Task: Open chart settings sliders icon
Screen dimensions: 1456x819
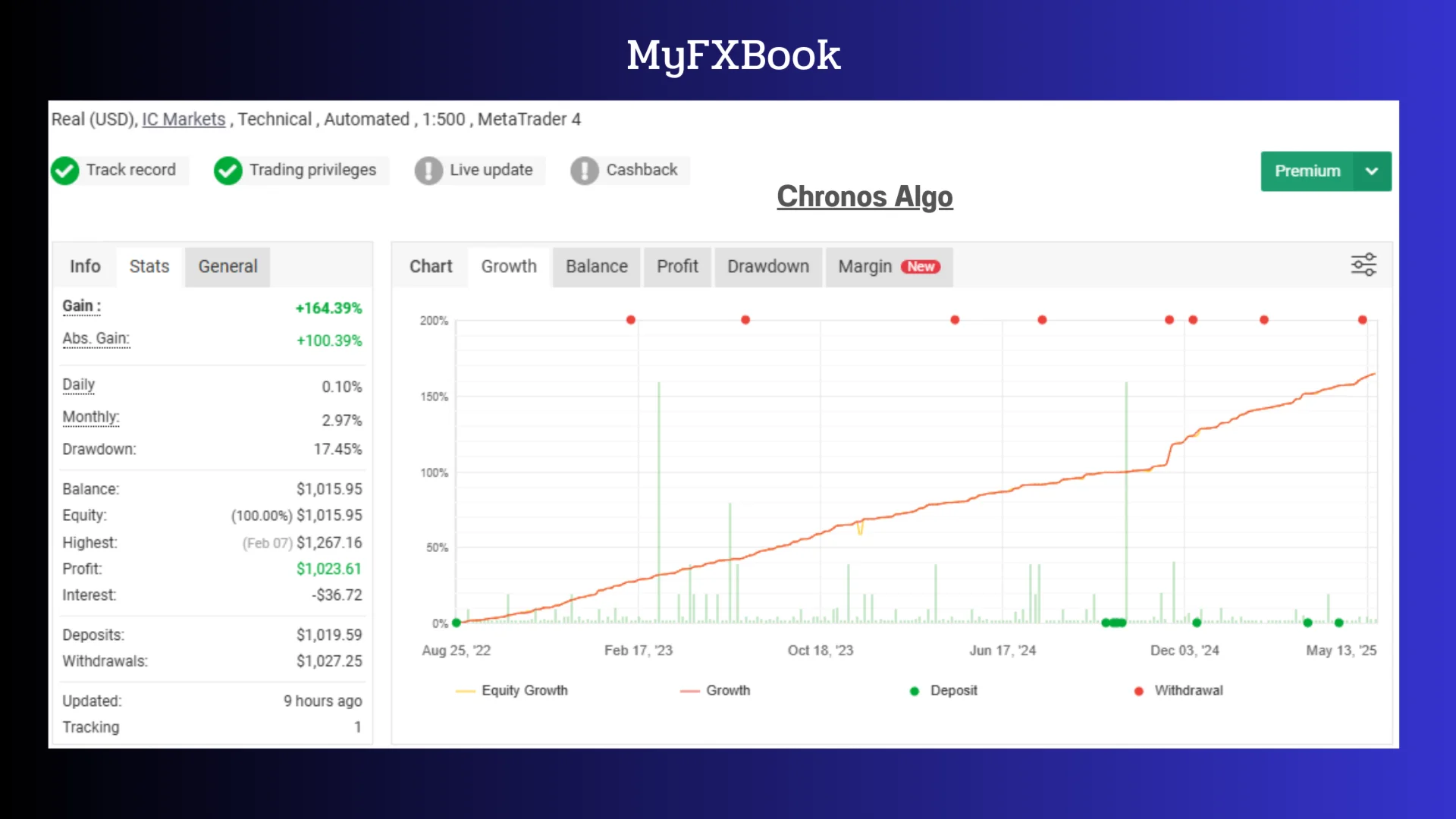Action: pos(1363,265)
